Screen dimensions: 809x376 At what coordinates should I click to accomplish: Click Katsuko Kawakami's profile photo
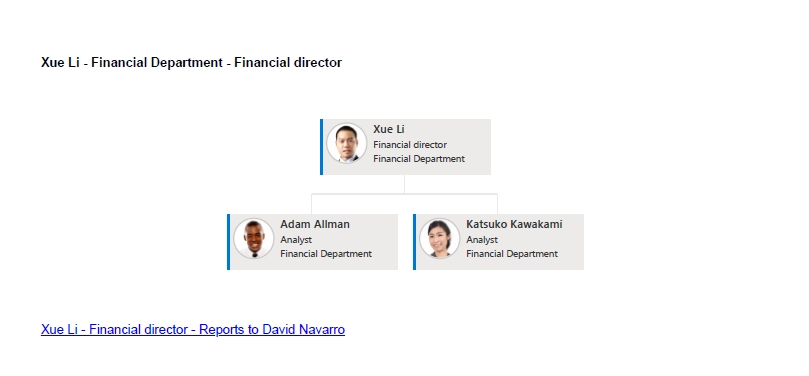(440, 238)
